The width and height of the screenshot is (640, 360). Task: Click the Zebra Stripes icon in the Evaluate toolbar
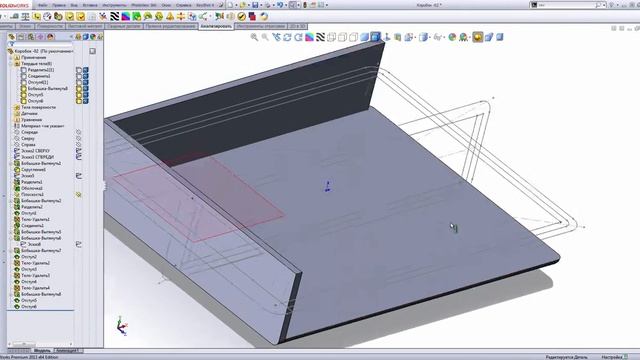click(x=115, y=16)
